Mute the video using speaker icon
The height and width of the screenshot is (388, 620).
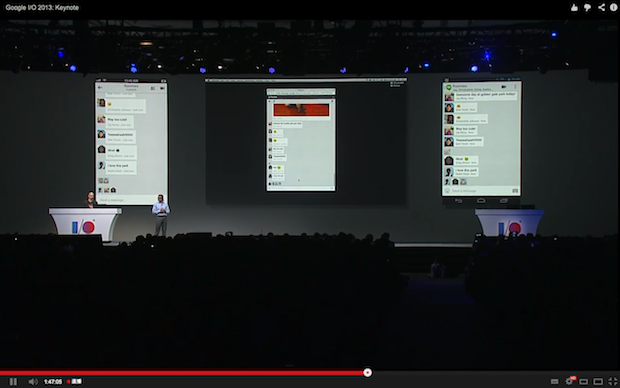pyautogui.click(x=33, y=381)
